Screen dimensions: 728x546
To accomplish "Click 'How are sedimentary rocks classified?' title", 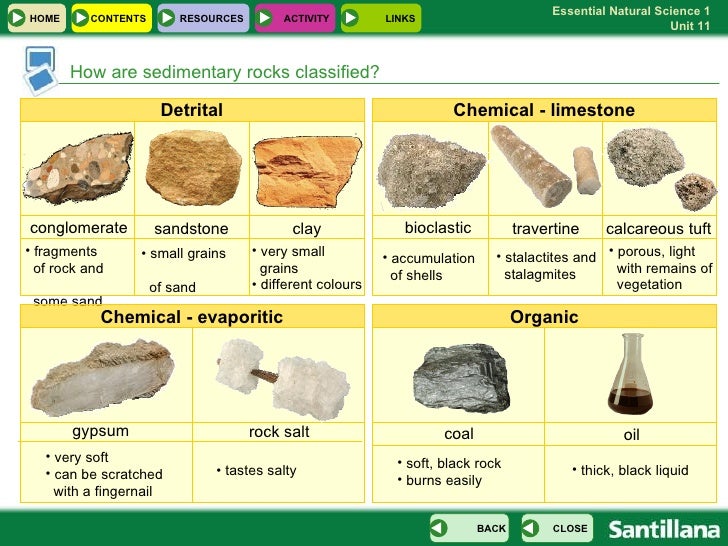I will (225, 72).
